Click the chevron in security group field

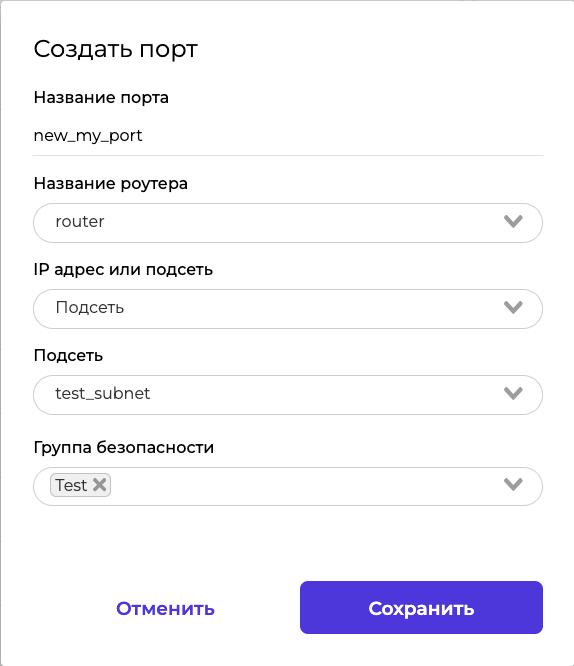tap(513, 484)
